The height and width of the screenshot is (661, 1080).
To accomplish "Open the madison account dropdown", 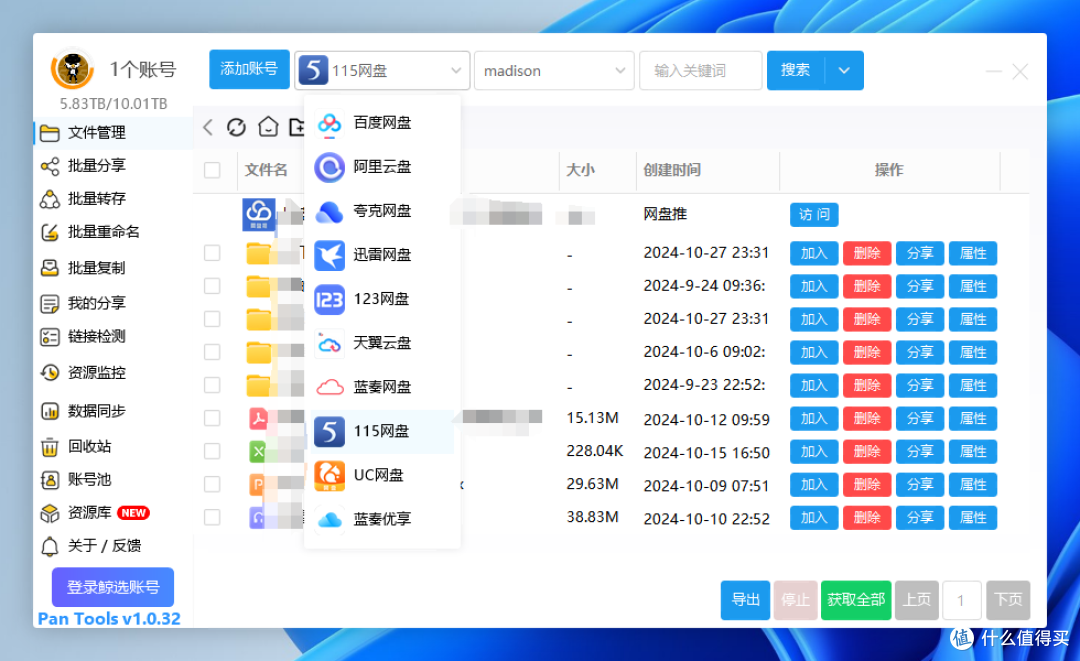I will point(554,70).
